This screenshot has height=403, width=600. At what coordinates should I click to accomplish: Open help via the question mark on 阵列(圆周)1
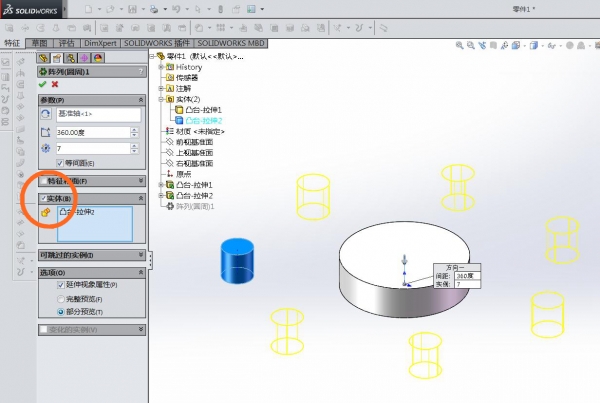click(x=141, y=72)
